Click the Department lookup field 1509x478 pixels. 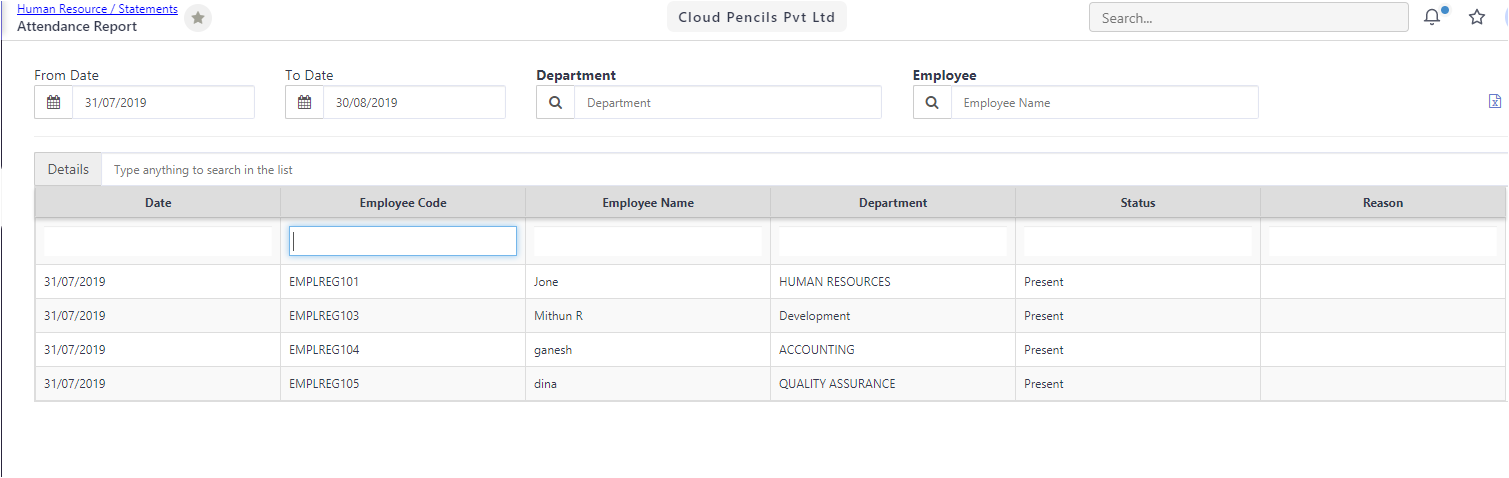(728, 102)
